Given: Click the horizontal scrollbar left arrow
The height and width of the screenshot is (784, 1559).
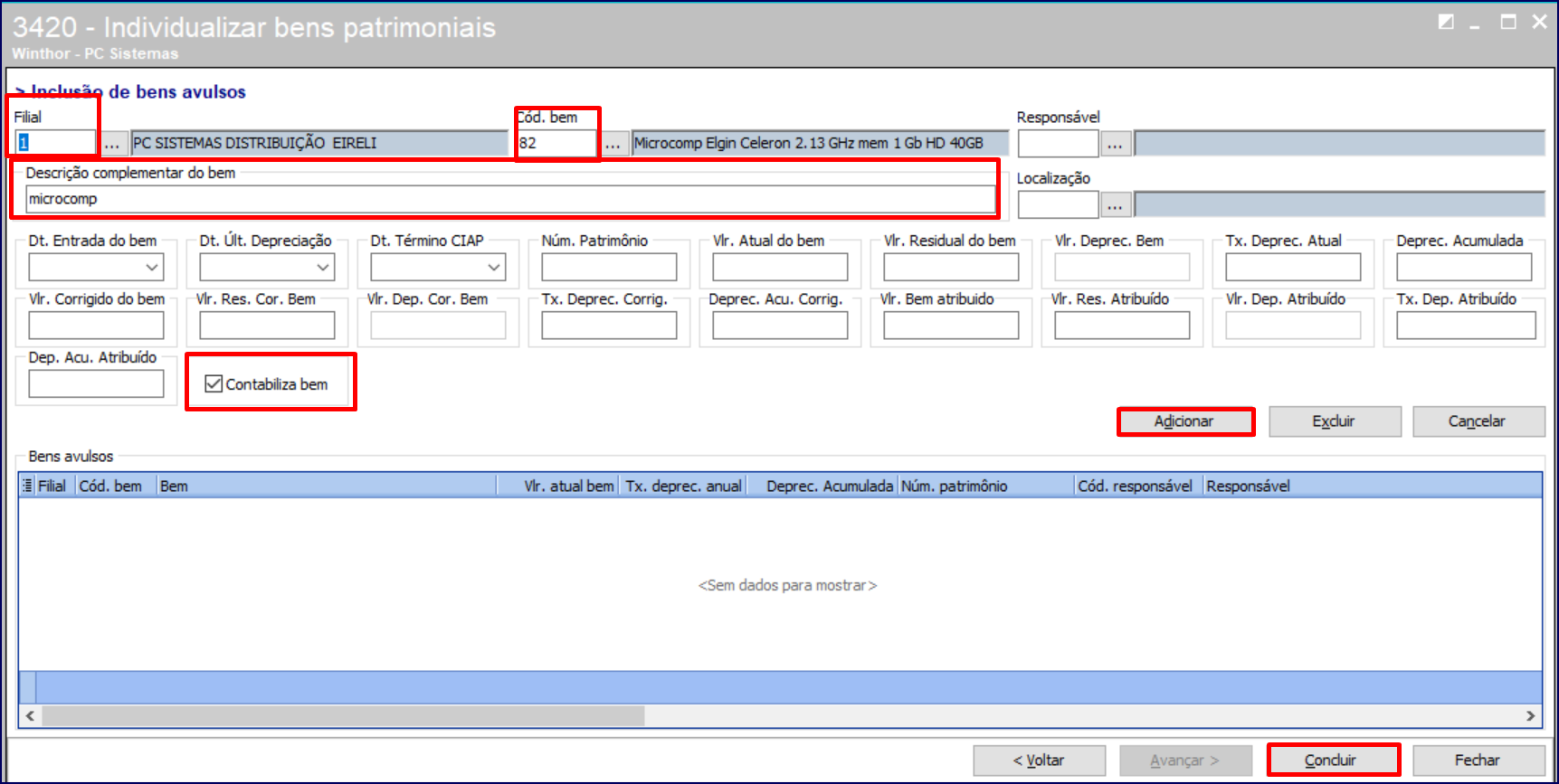Looking at the screenshot, I should (30, 716).
